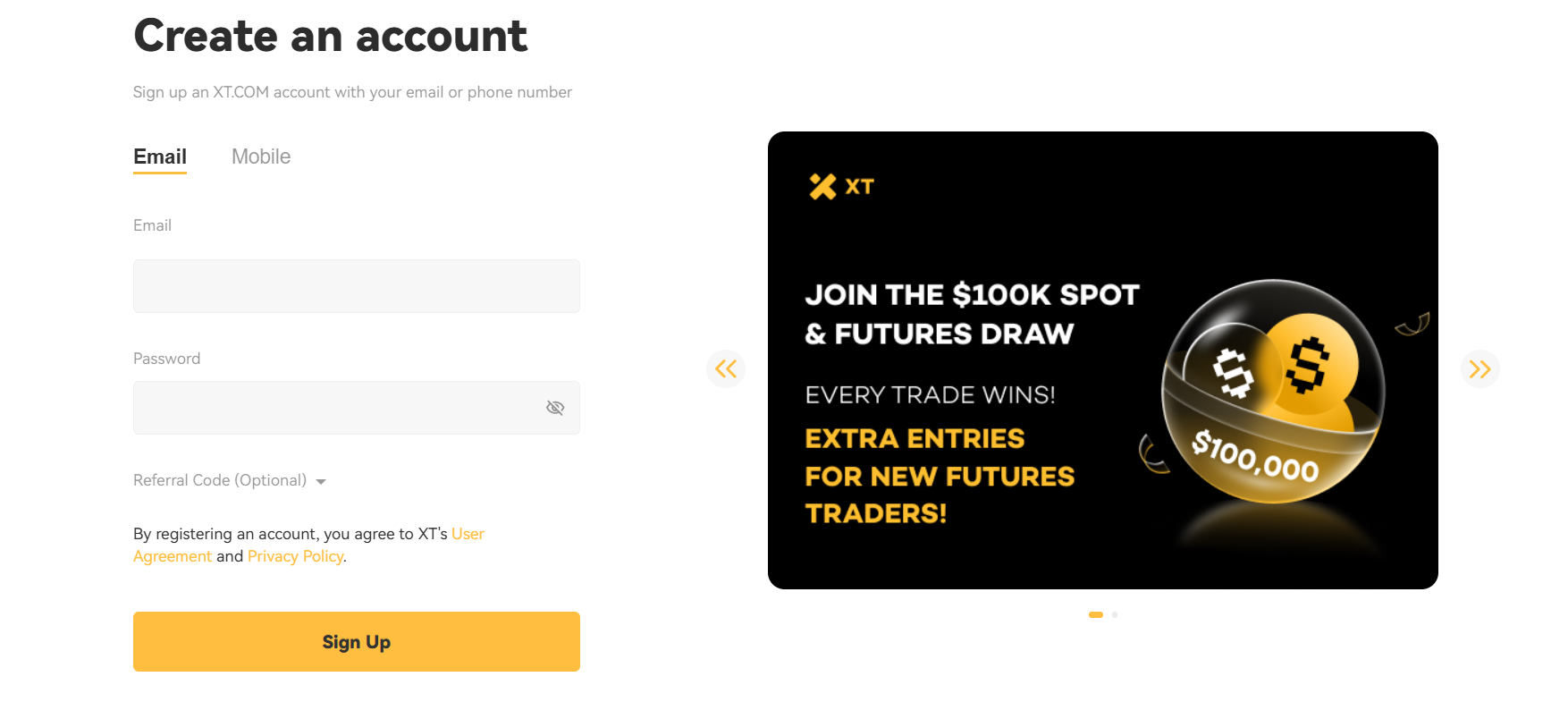This screenshot has height=702, width=1568.
Task: Toggle password visibility eye icon
Action: tap(555, 408)
